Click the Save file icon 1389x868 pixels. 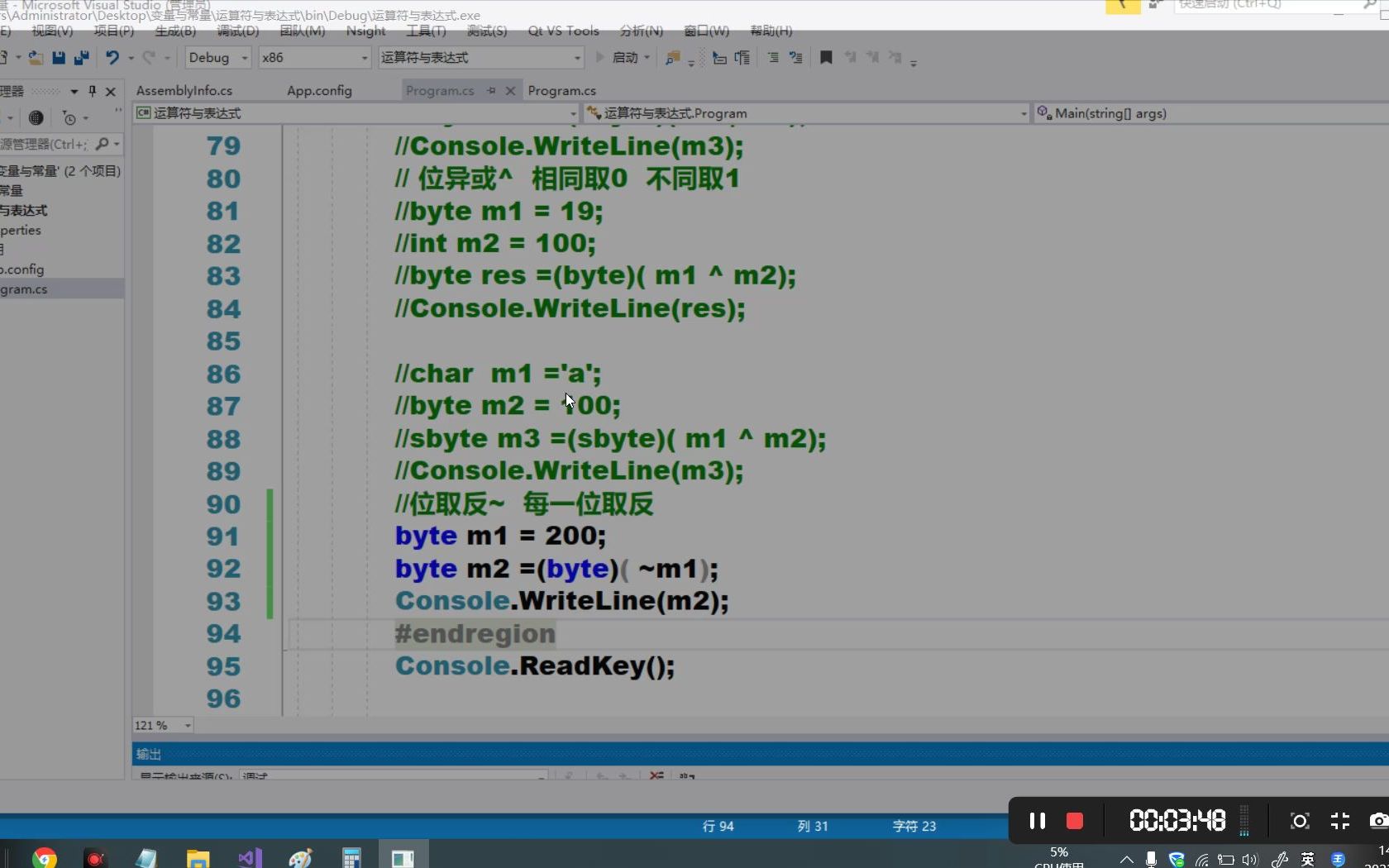(x=58, y=58)
